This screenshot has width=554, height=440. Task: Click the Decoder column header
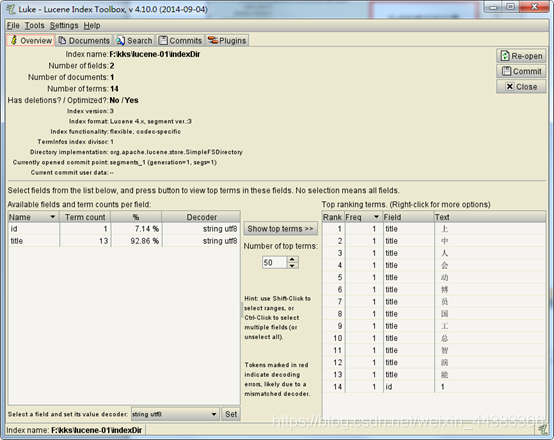coord(201,217)
